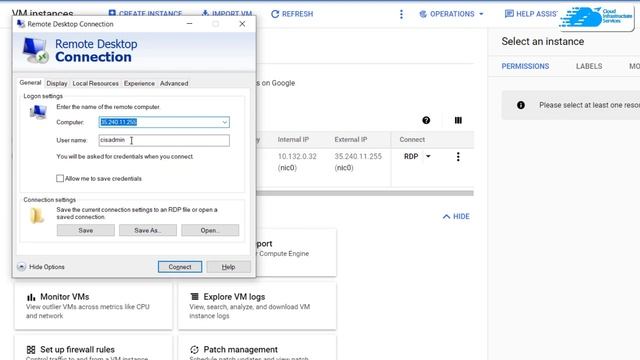Collapse options with Hide Options arrow
This screenshot has width=640, height=360.
click(x=22, y=267)
